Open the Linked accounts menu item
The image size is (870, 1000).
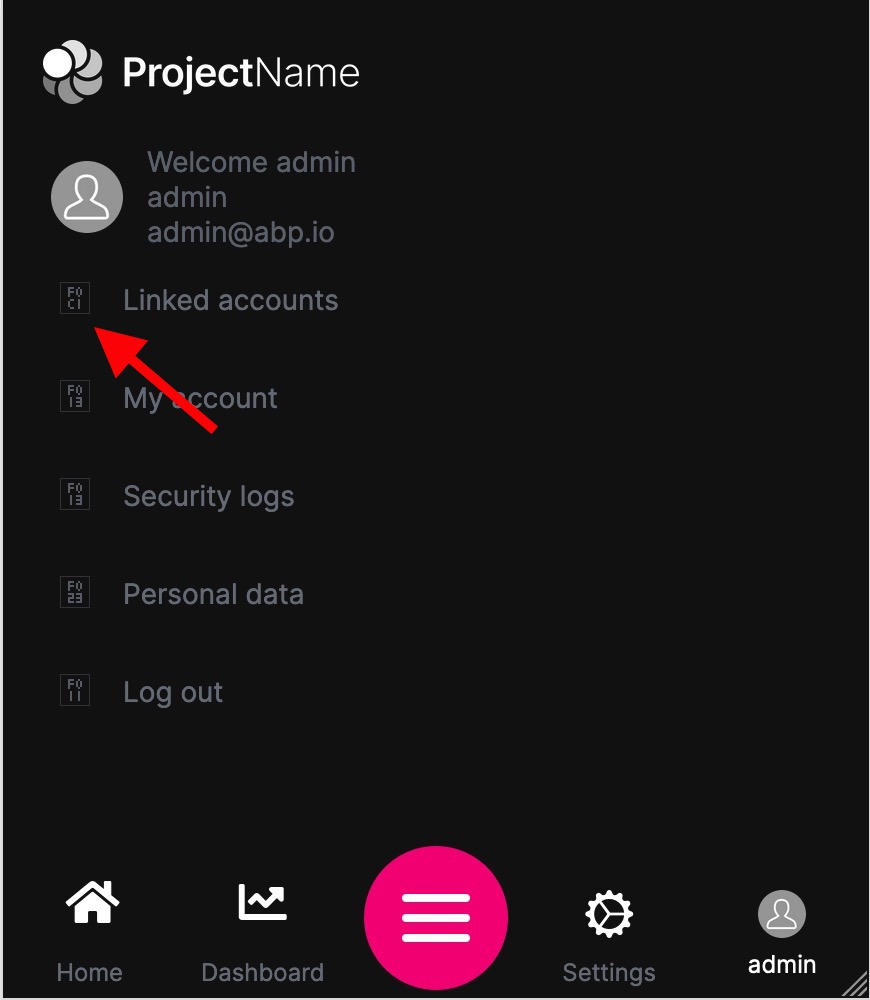tap(230, 300)
